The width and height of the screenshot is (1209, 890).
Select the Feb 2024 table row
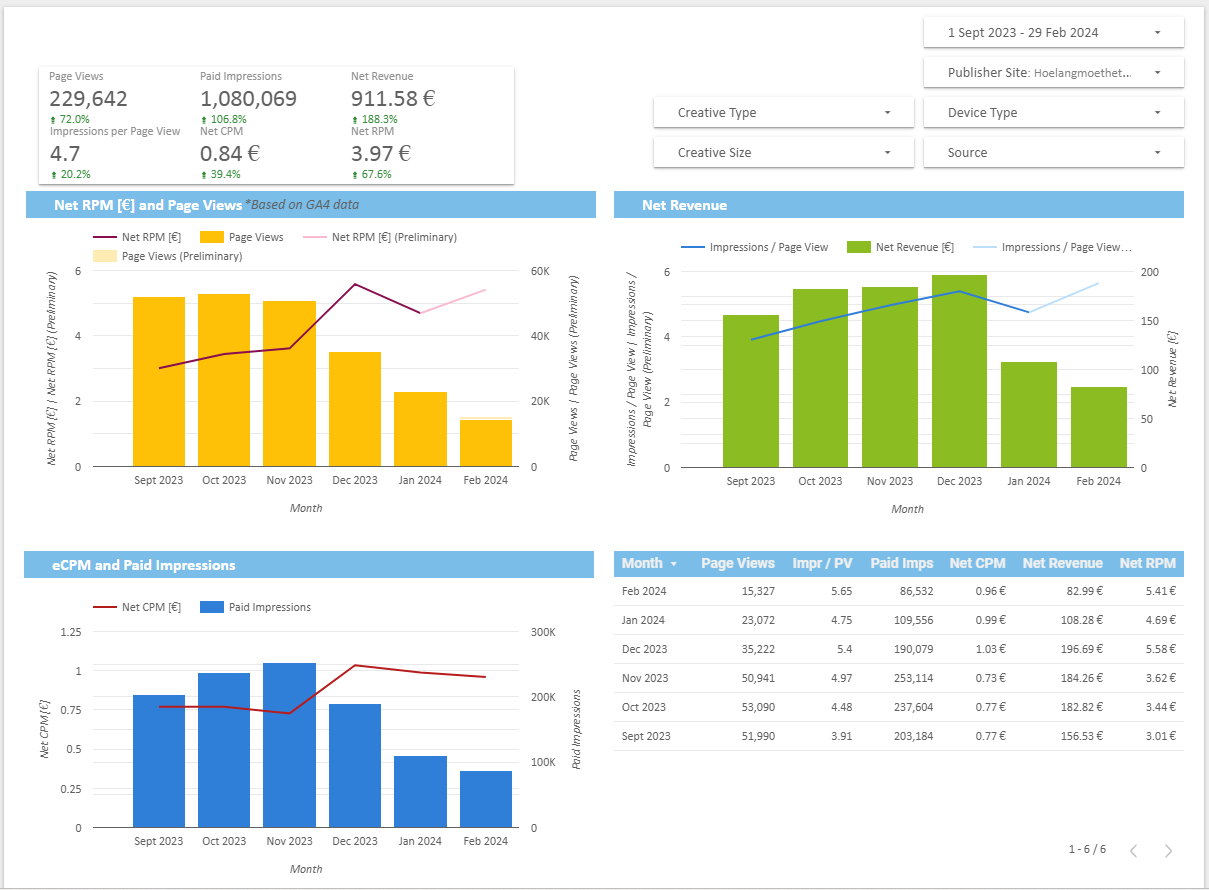[899, 591]
